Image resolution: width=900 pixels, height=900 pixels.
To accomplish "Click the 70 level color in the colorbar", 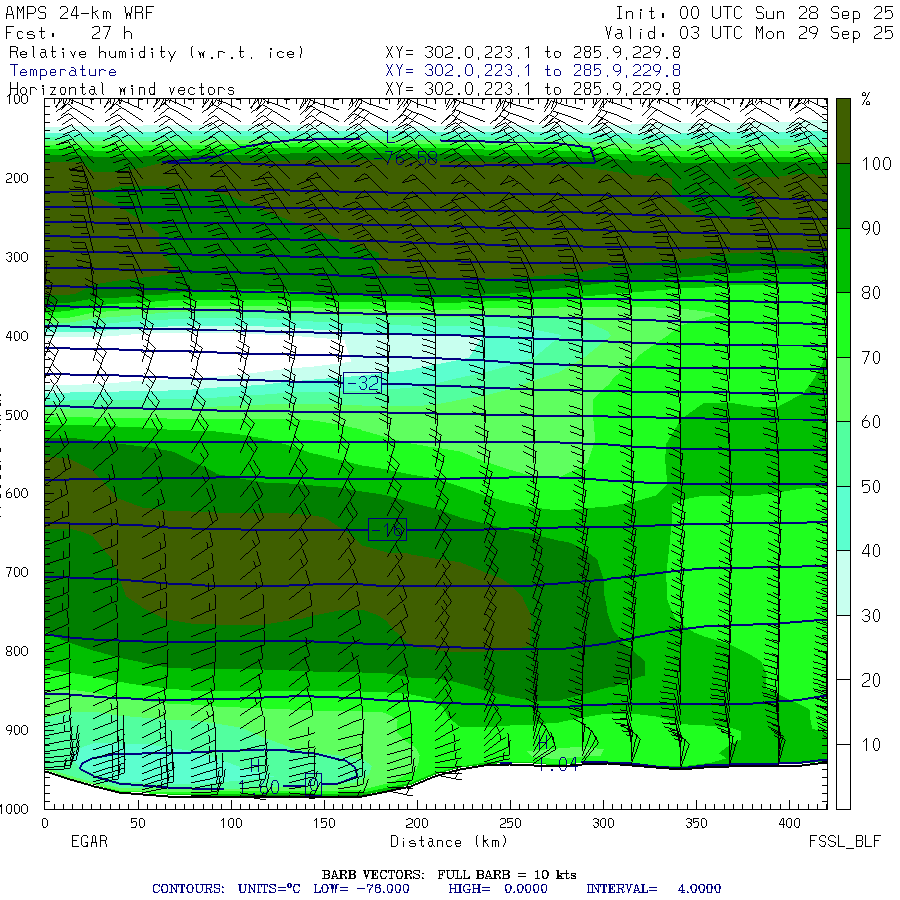I will 843,325.
